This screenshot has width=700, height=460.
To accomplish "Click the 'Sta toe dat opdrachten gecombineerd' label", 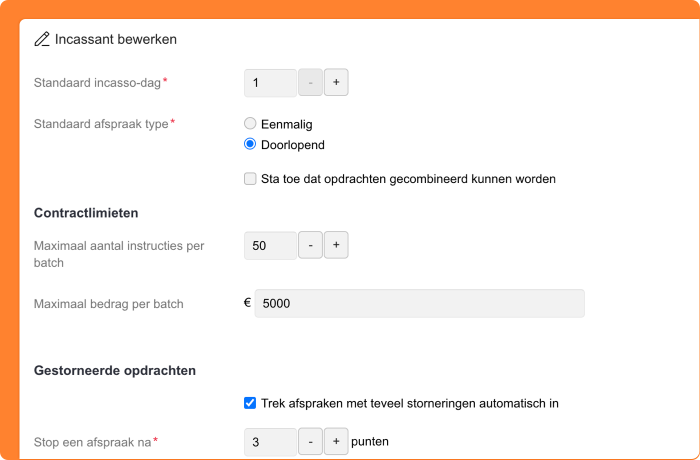I will (408, 179).
